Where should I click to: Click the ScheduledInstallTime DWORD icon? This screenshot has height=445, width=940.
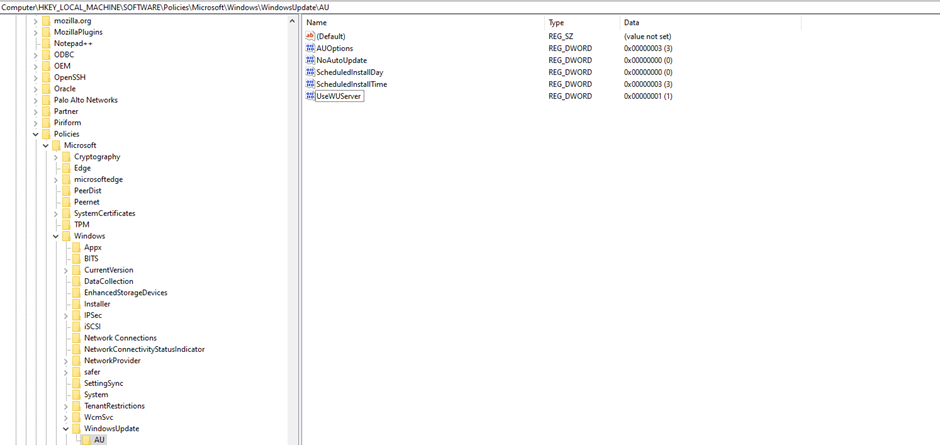310,84
